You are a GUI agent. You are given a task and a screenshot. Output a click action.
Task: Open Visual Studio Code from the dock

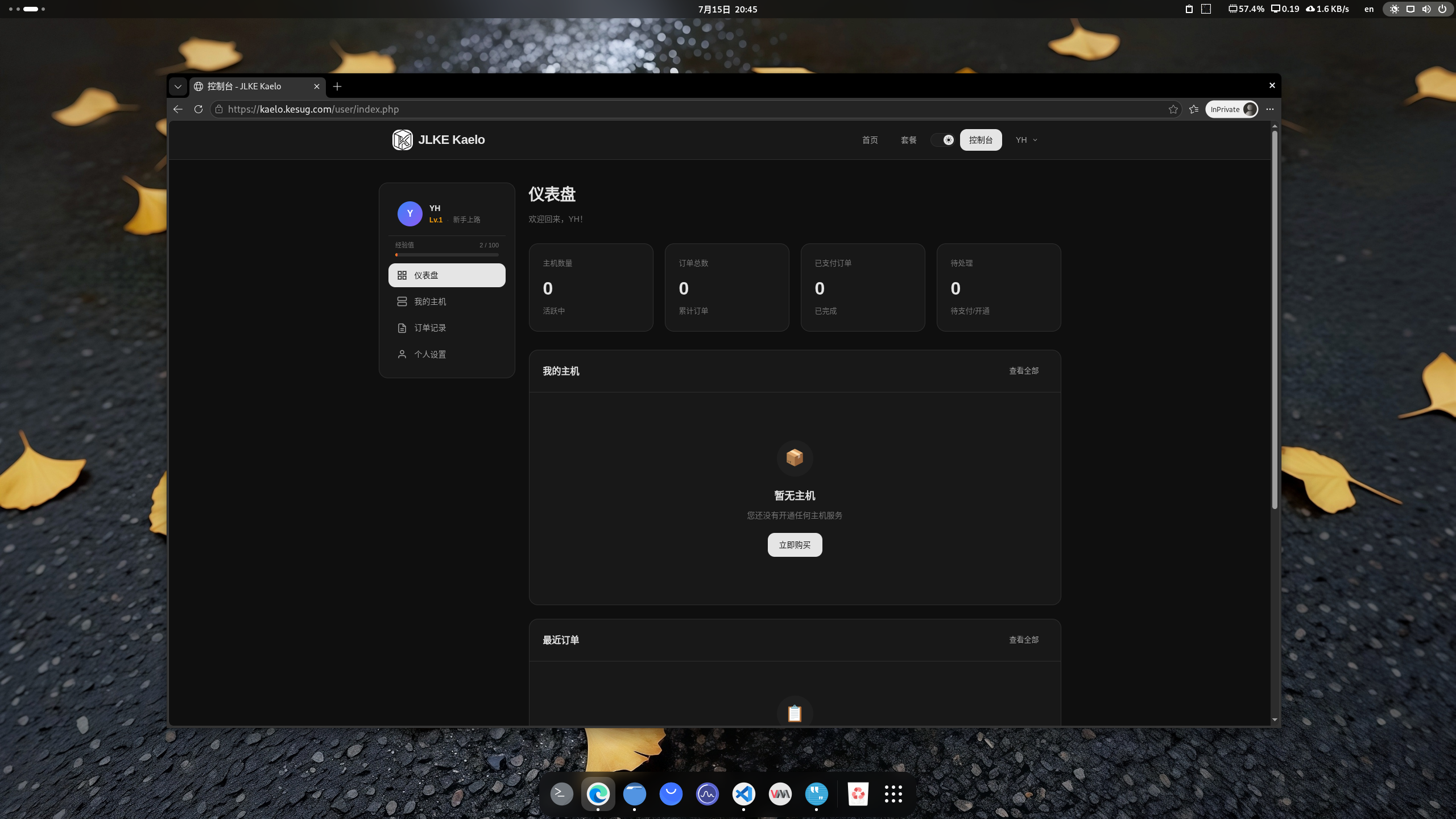click(x=744, y=793)
